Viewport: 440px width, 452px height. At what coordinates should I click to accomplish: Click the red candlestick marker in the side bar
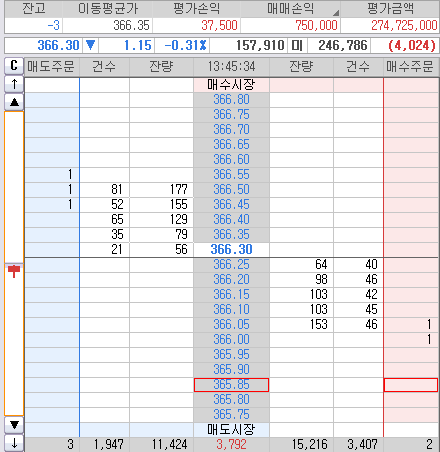14,271
